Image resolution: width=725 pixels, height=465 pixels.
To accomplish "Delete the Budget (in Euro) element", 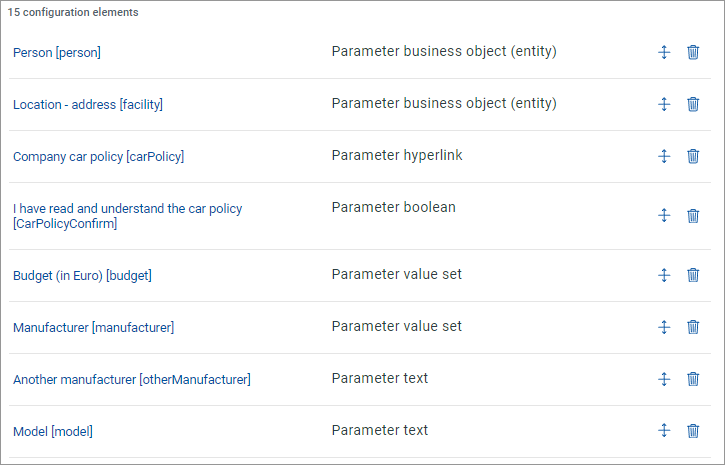I will tap(693, 275).
